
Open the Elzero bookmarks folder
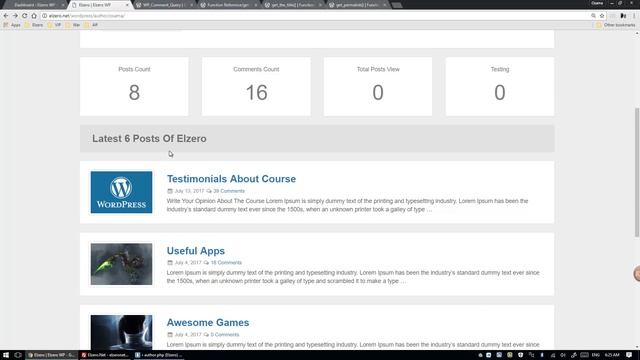34,25
